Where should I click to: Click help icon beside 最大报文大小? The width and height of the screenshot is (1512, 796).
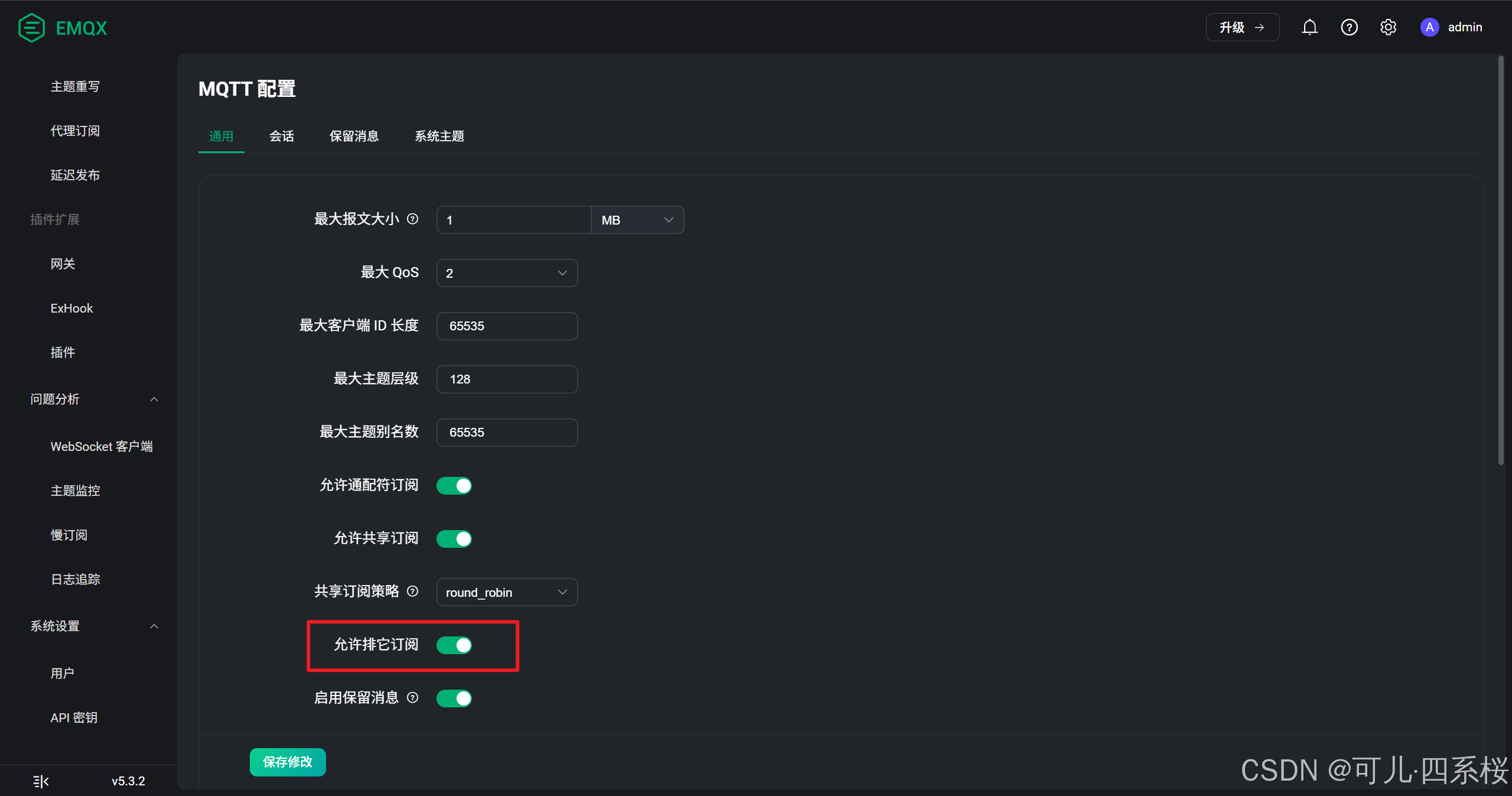click(x=413, y=219)
